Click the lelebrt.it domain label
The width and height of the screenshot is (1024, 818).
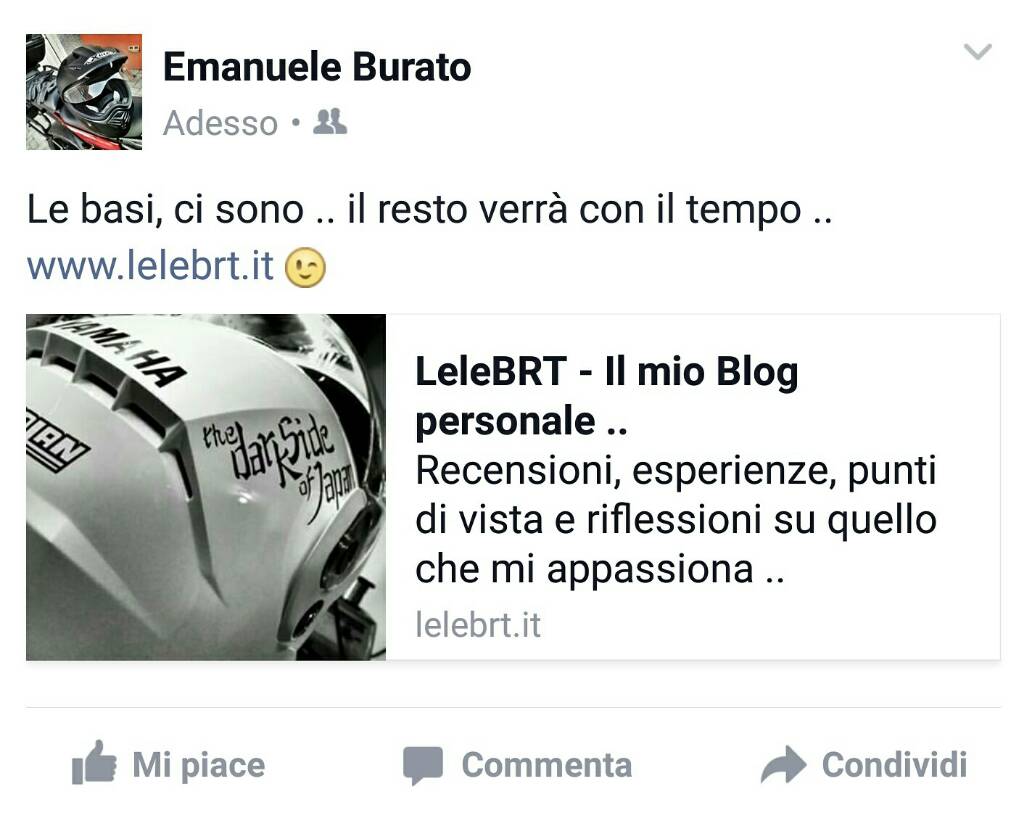coord(478,625)
